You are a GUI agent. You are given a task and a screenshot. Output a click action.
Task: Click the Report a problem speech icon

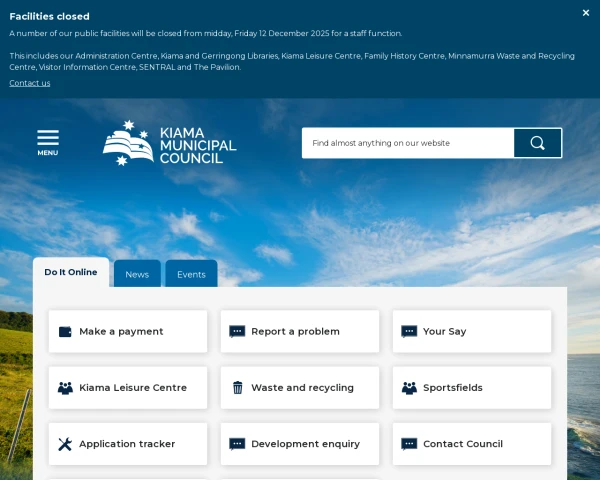tap(237, 332)
